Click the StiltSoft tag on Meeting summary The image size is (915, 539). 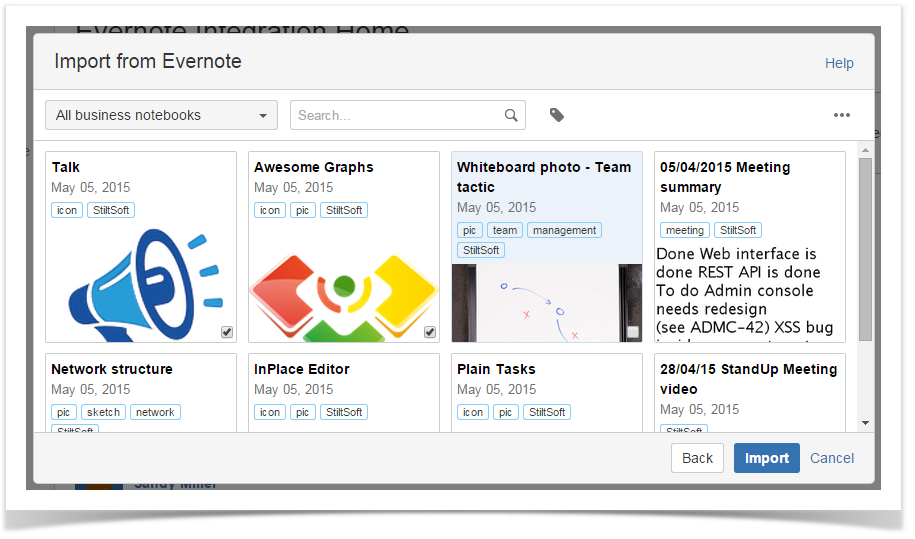point(738,230)
